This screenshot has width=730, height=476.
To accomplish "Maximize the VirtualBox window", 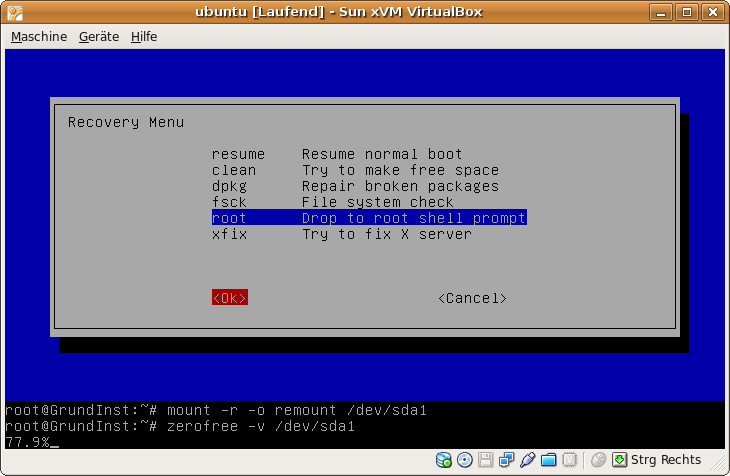I will coord(687,12).
